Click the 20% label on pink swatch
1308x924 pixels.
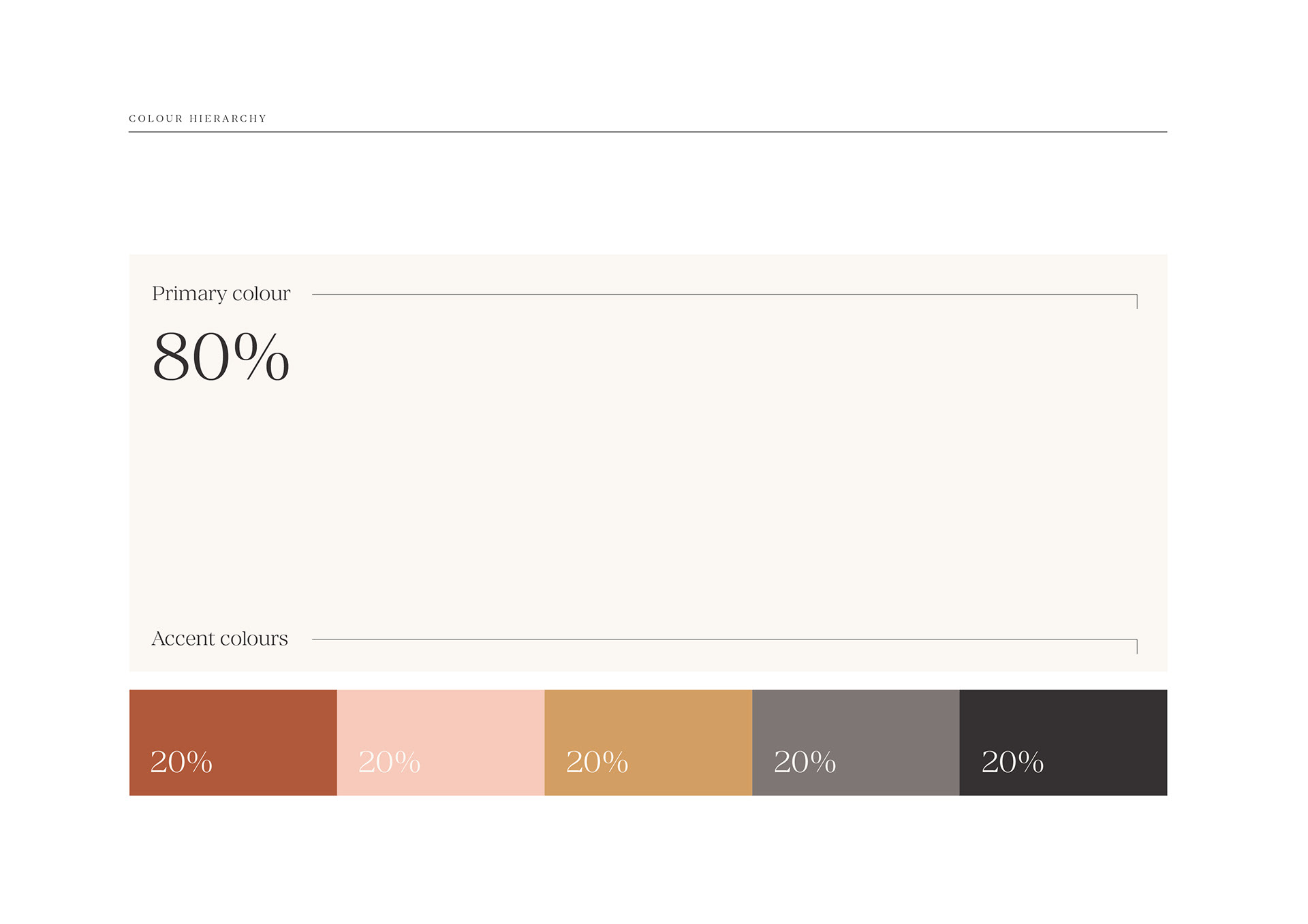click(389, 762)
